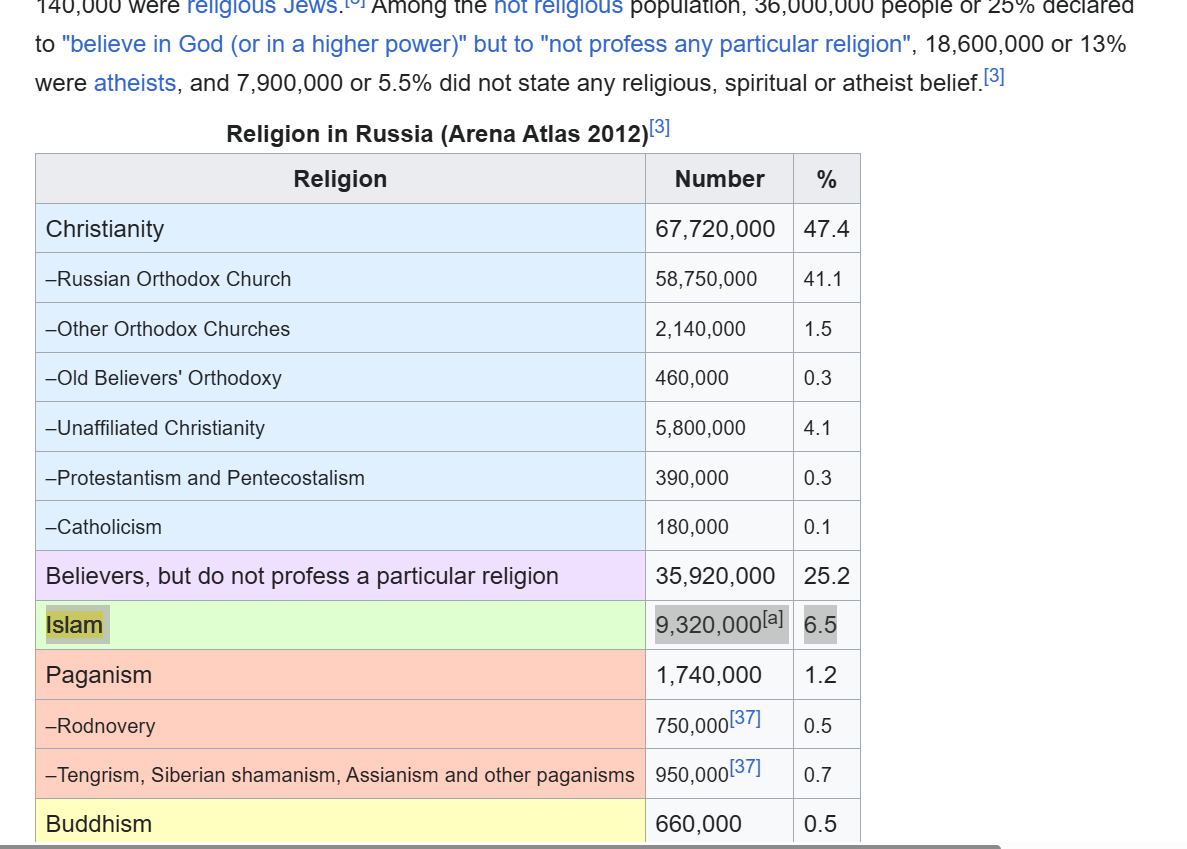Select '–Tengrism, Siberian shamanism' cell
Screen dimensions: 1187x849
point(340,774)
